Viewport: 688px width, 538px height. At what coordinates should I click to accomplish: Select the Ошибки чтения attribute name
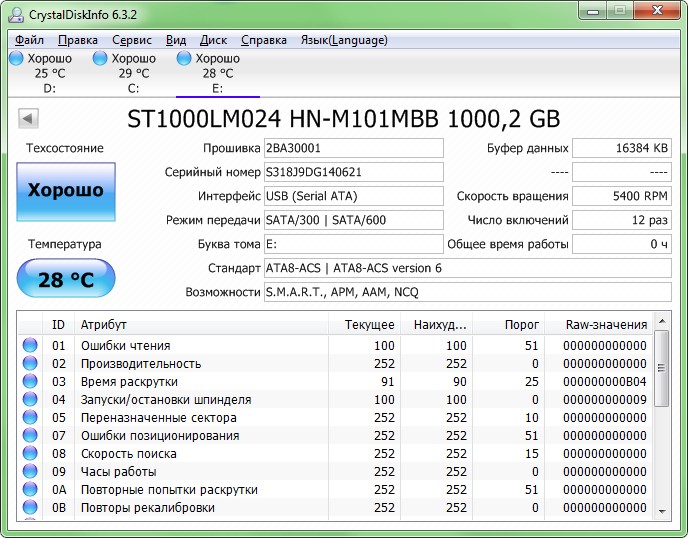[x=125, y=346]
